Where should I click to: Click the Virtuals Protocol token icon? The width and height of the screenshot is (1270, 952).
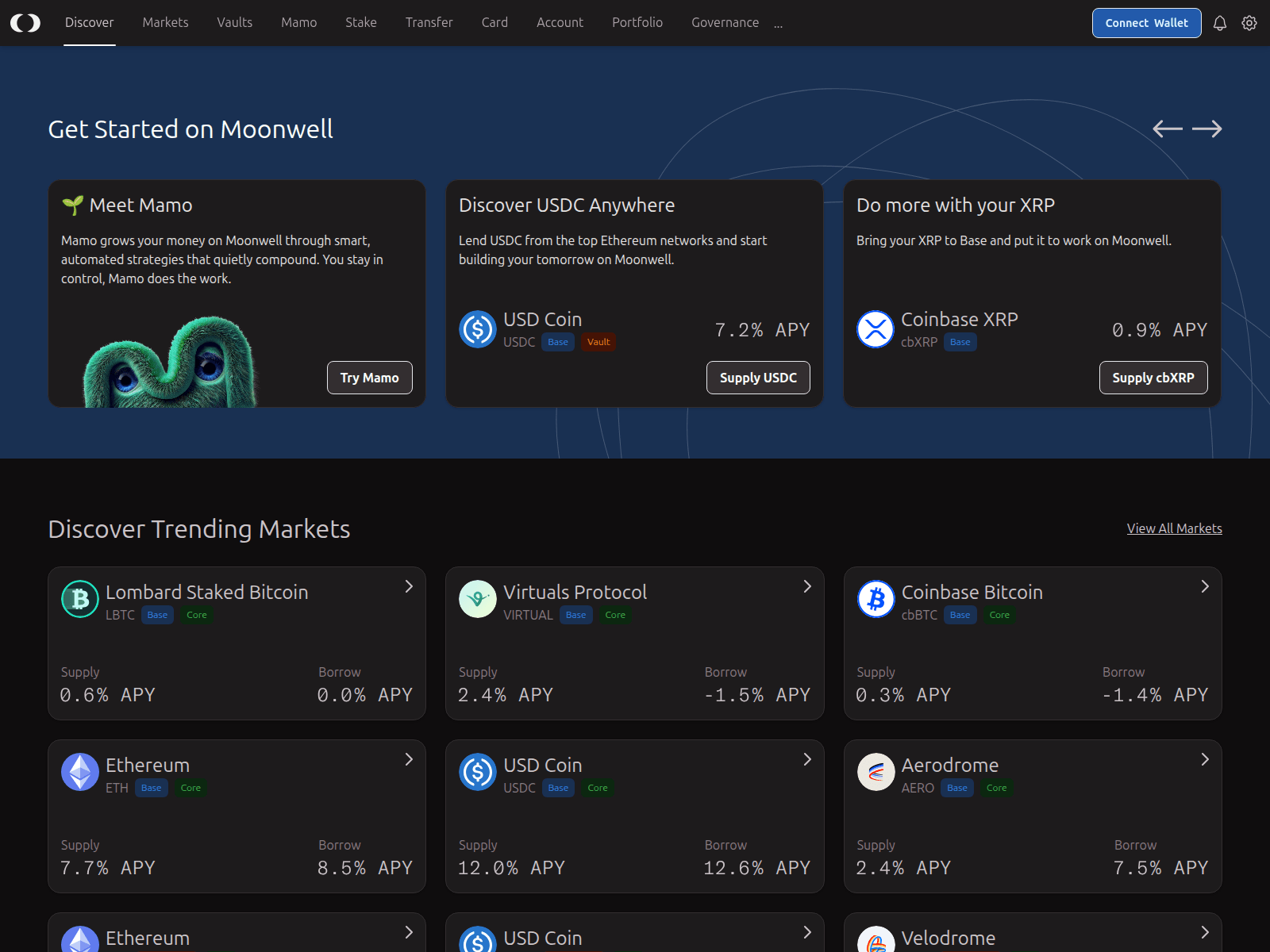[478, 599]
